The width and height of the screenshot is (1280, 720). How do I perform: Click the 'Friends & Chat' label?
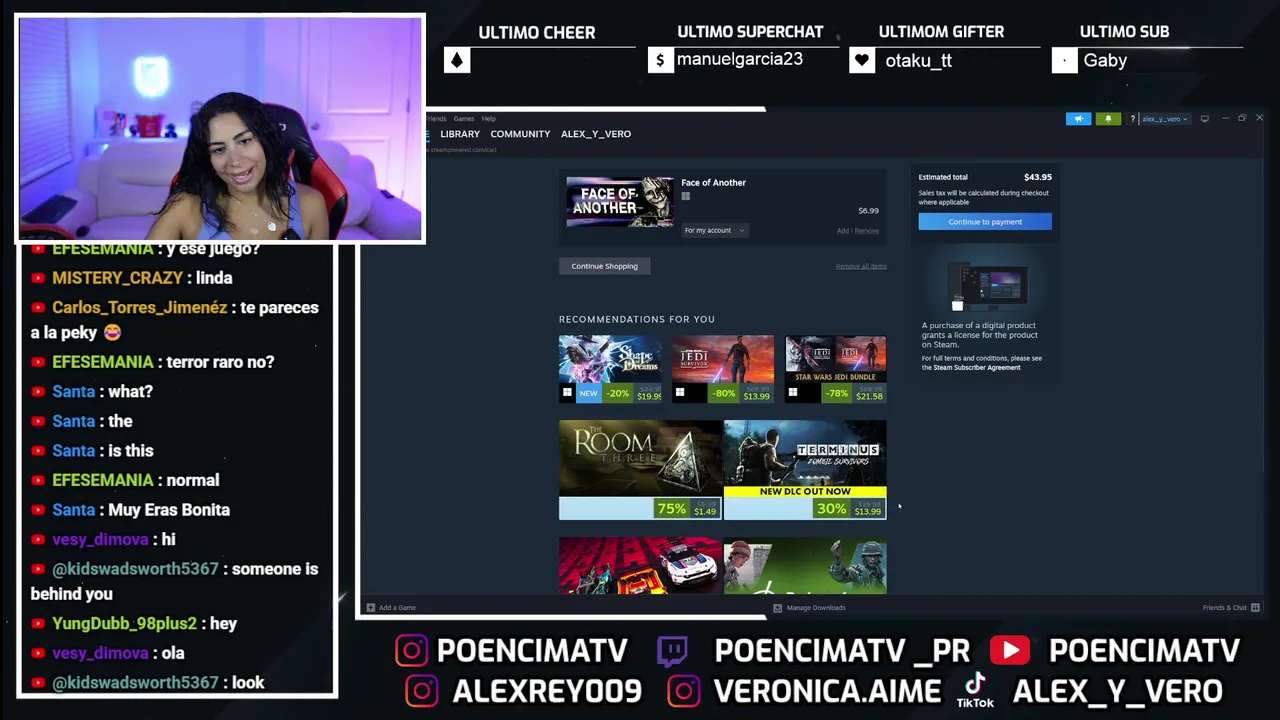(1225, 608)
